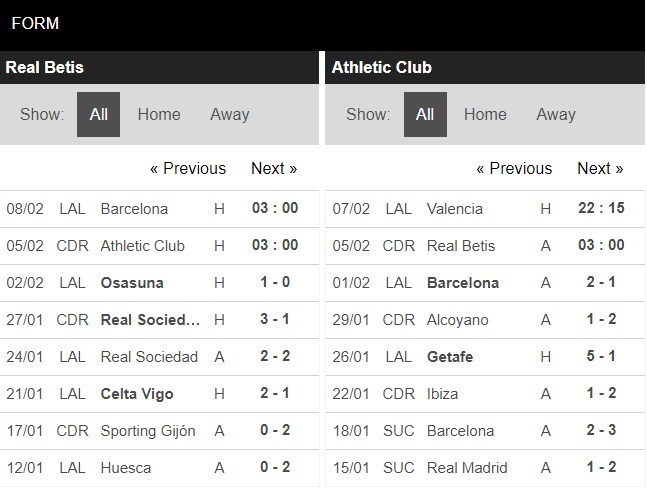Click Huesca match score 0 - 2
The height and width of the screenshot is (489, 647).
coord(273,468)
